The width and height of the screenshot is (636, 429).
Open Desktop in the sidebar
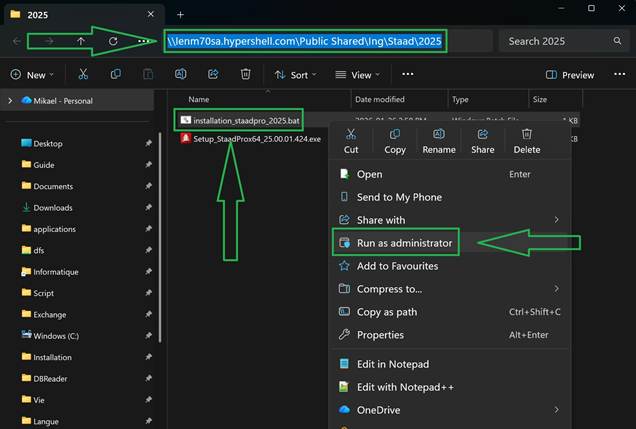47,143
